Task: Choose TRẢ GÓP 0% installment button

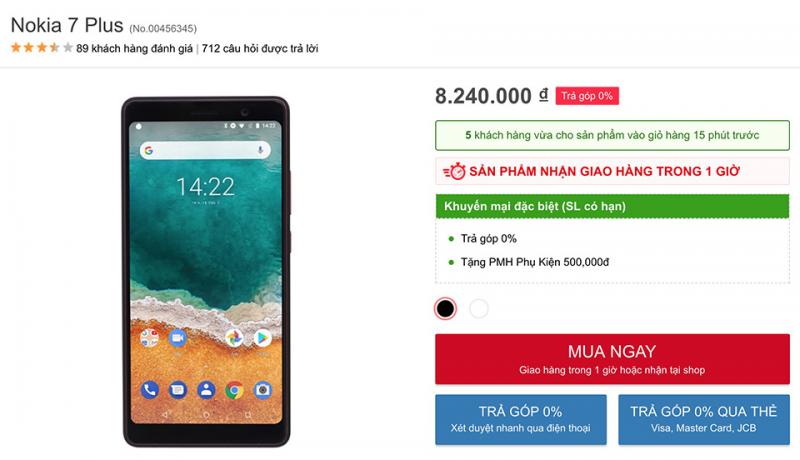Action: (521, 419)
